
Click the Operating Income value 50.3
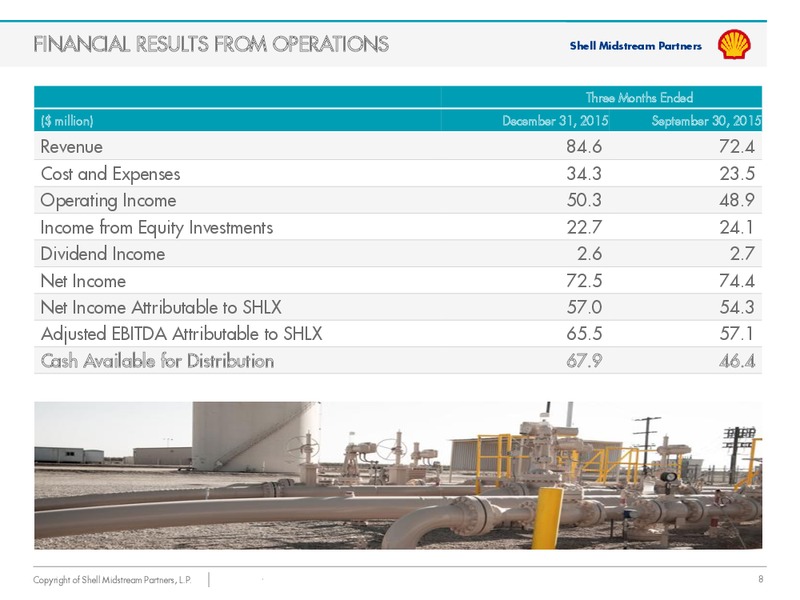(x=584, y=200)
